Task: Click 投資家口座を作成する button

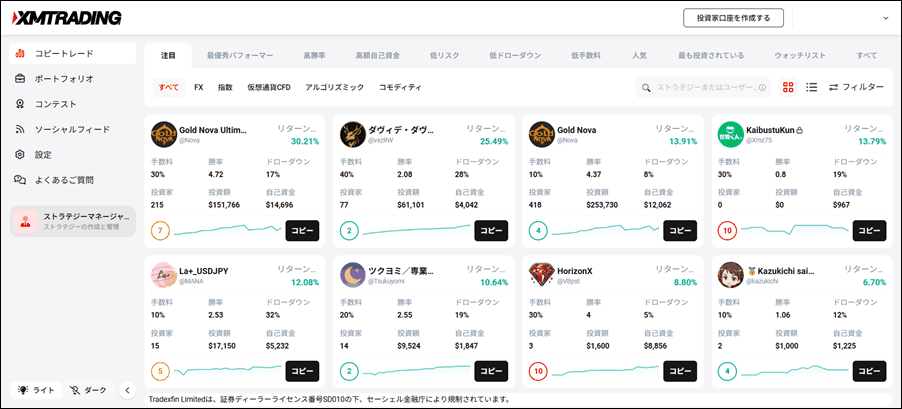Action: 733,18
